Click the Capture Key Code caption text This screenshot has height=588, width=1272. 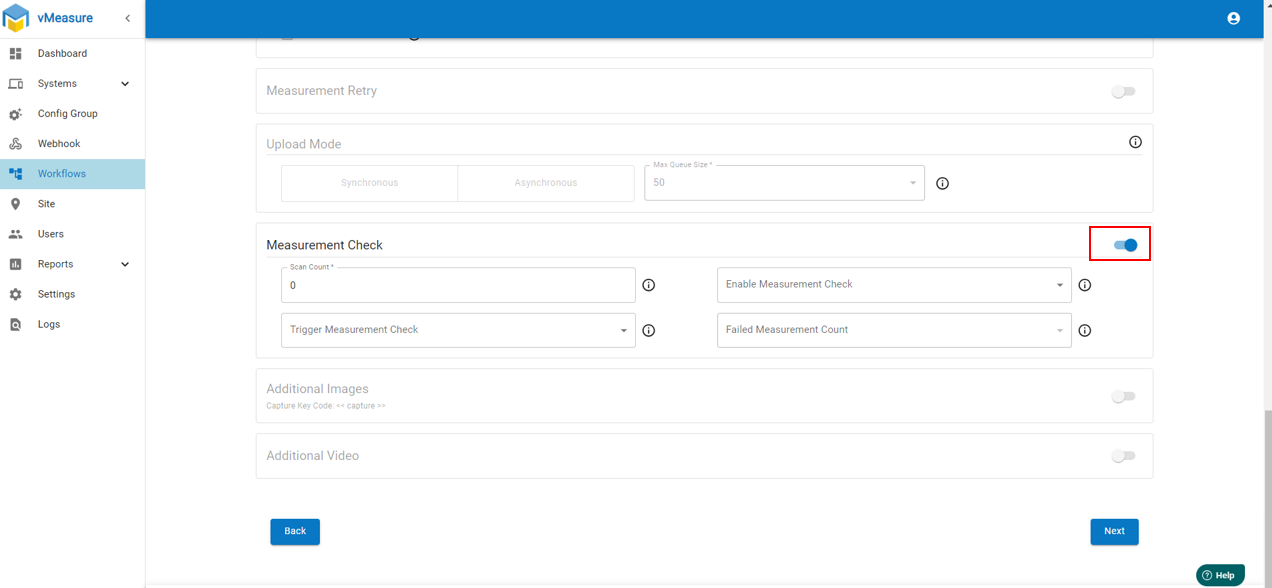point(326,406)
